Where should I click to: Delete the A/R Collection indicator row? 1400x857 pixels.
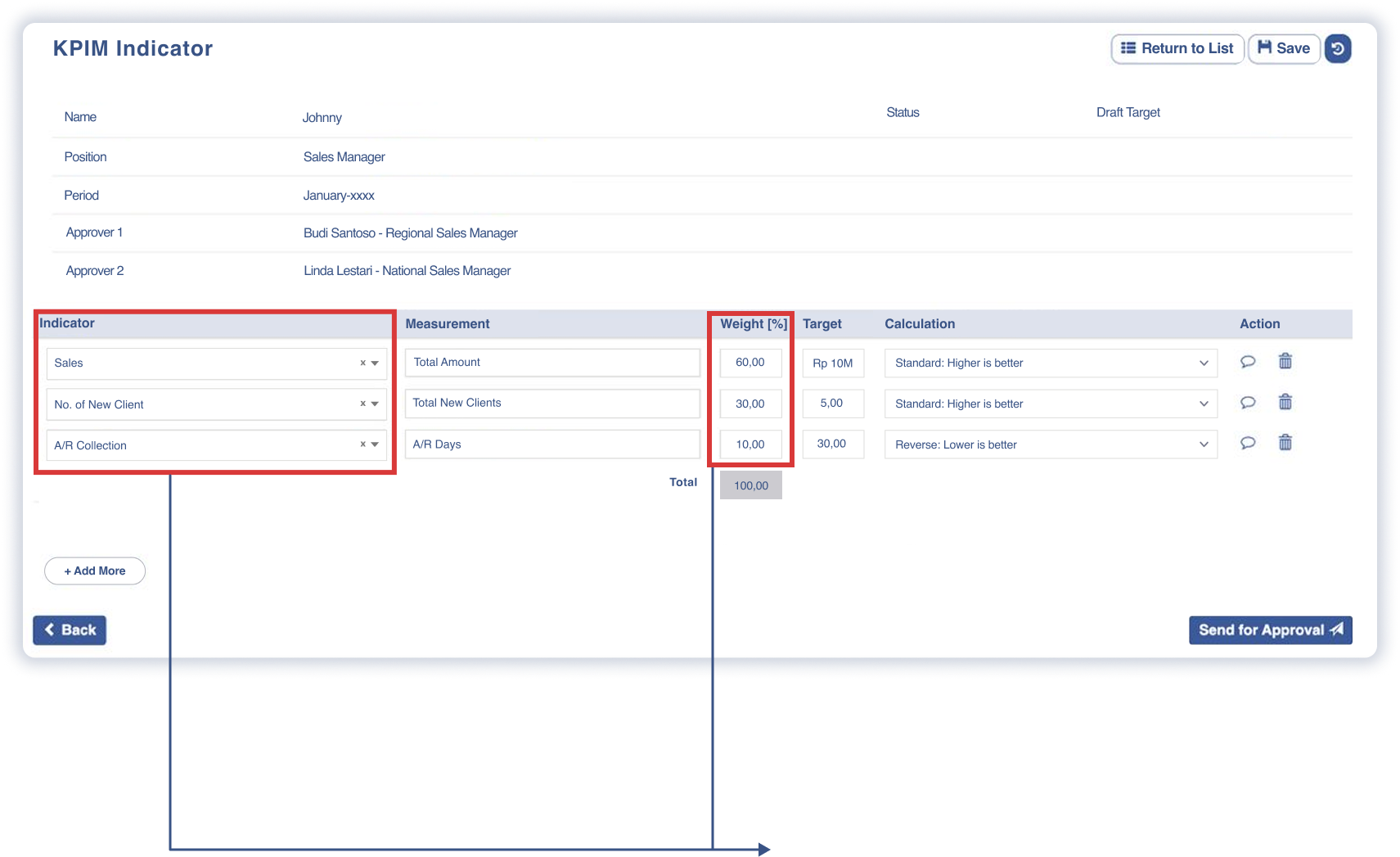(1285, 443)
